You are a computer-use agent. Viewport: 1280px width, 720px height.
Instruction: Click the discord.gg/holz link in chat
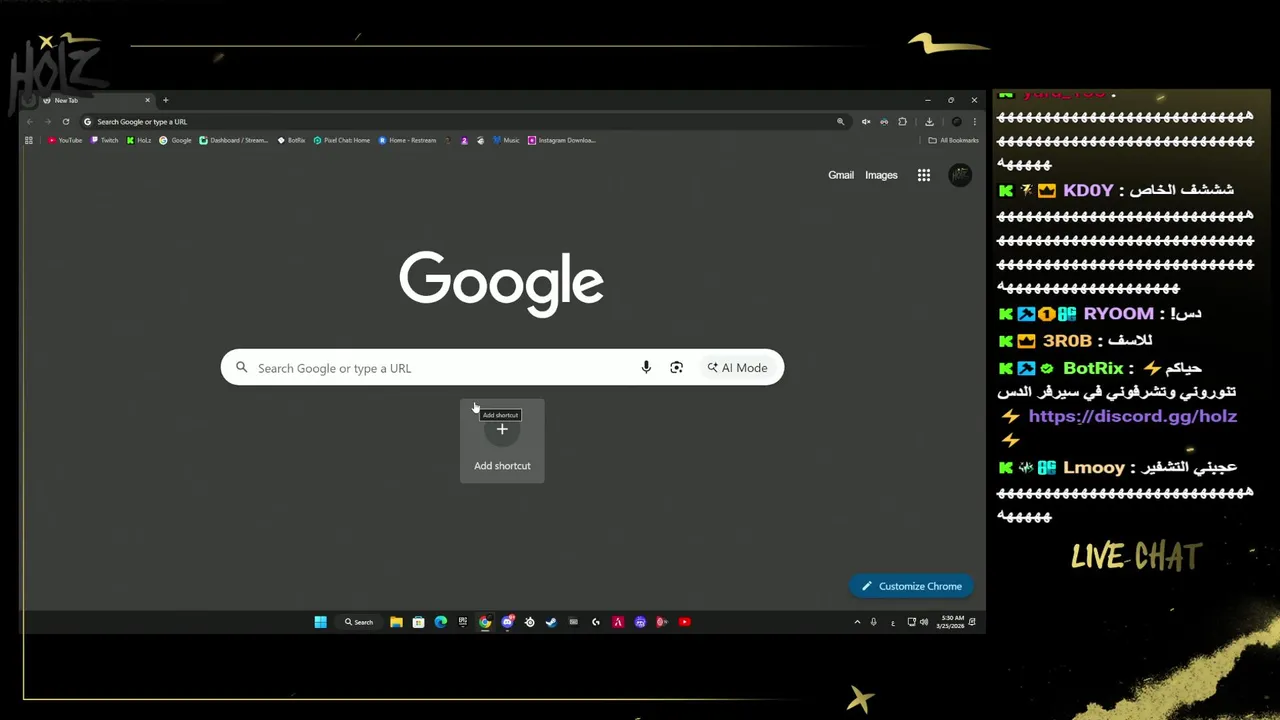pos(1132,416)
